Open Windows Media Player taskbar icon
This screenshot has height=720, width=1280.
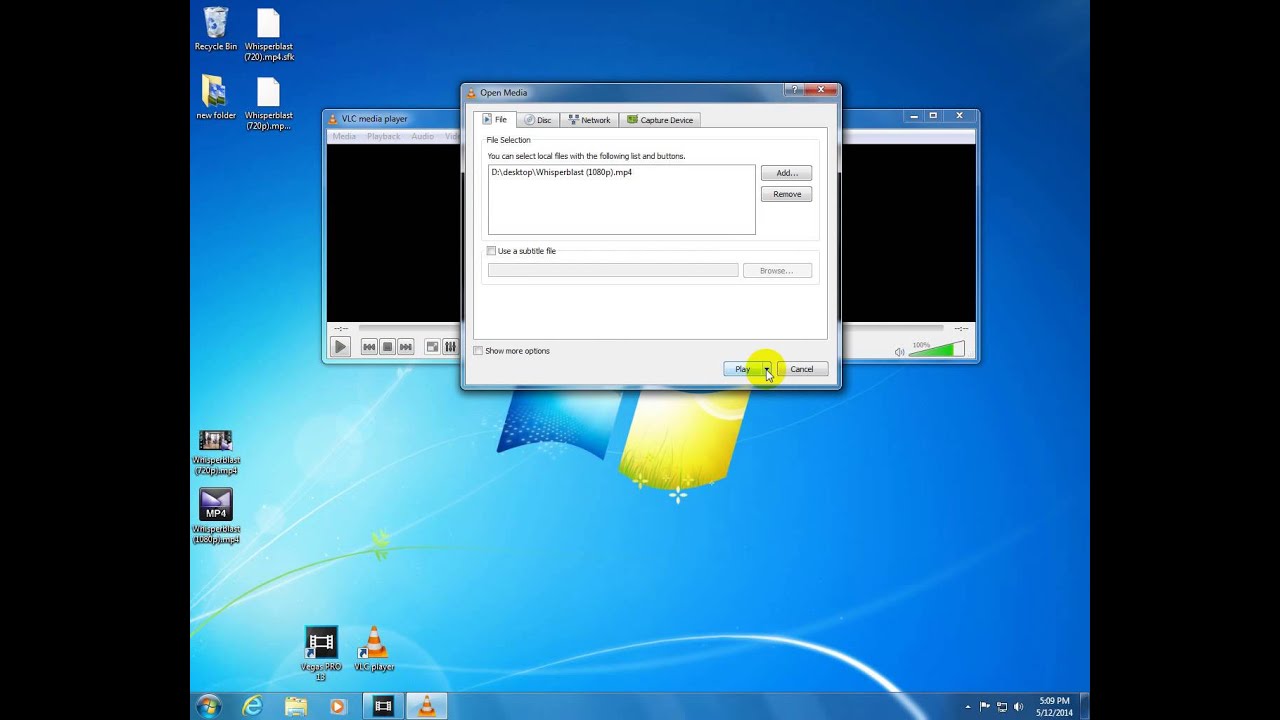tap(338, 706)
